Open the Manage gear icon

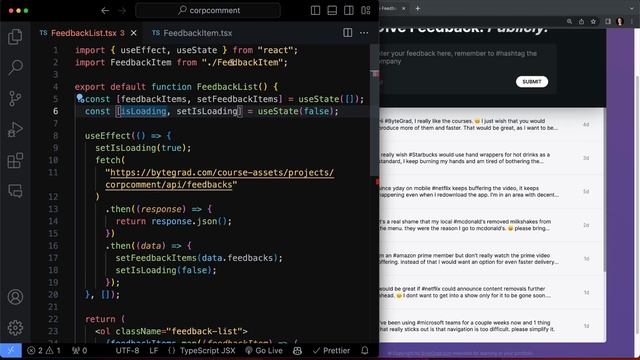(15, 327)
